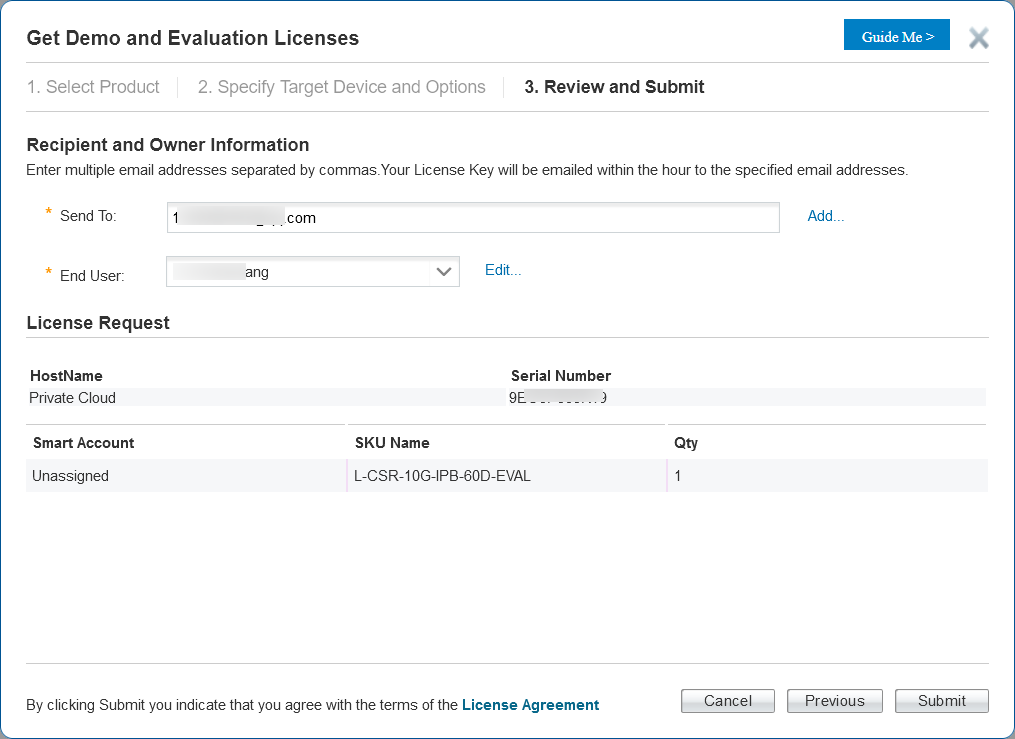The height and width of the screenshot is (739, 1015).
Task: Open the End User dropdown arrow
Action: pyautogui.click(x=443, y=272)
